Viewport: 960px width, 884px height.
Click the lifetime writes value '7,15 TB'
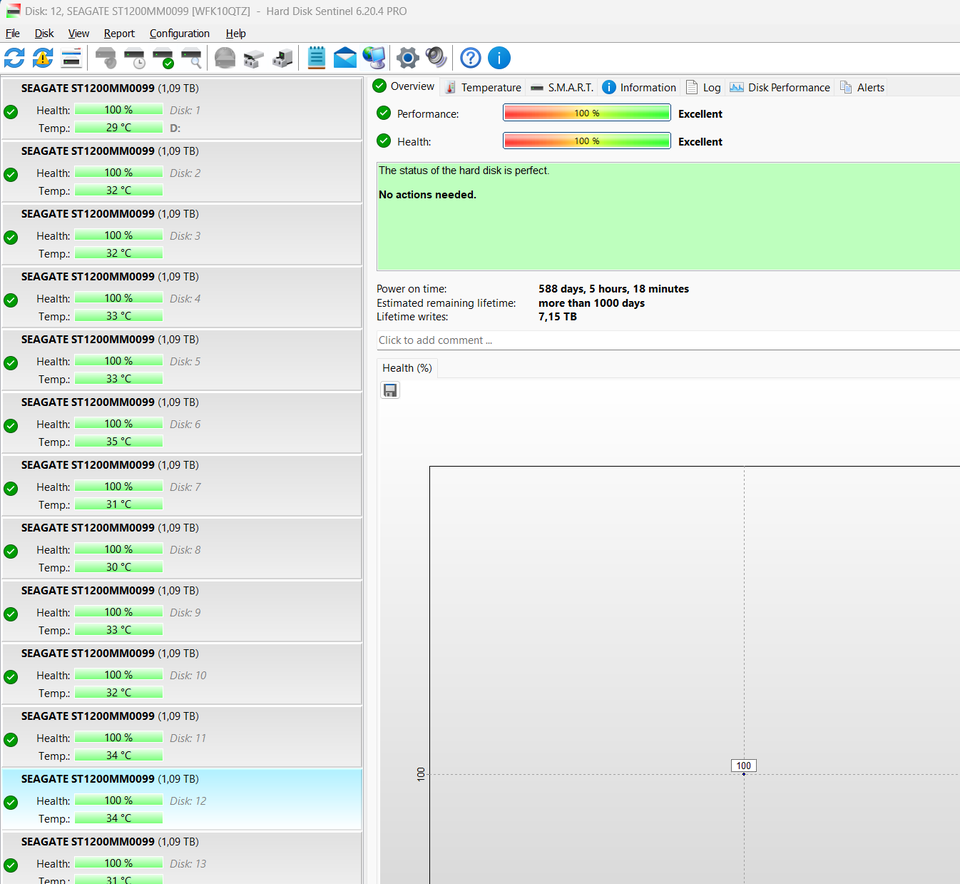click(x=557, y=317)
